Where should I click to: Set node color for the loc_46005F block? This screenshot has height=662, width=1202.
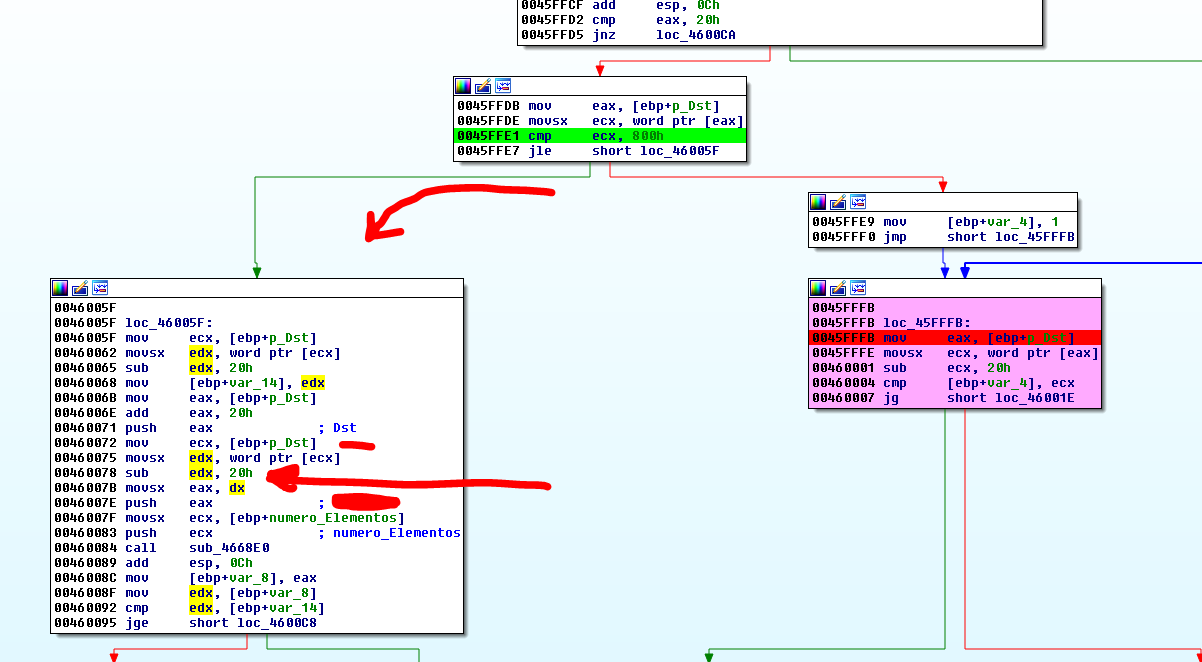pyautogui.click(x=59, y=288)
